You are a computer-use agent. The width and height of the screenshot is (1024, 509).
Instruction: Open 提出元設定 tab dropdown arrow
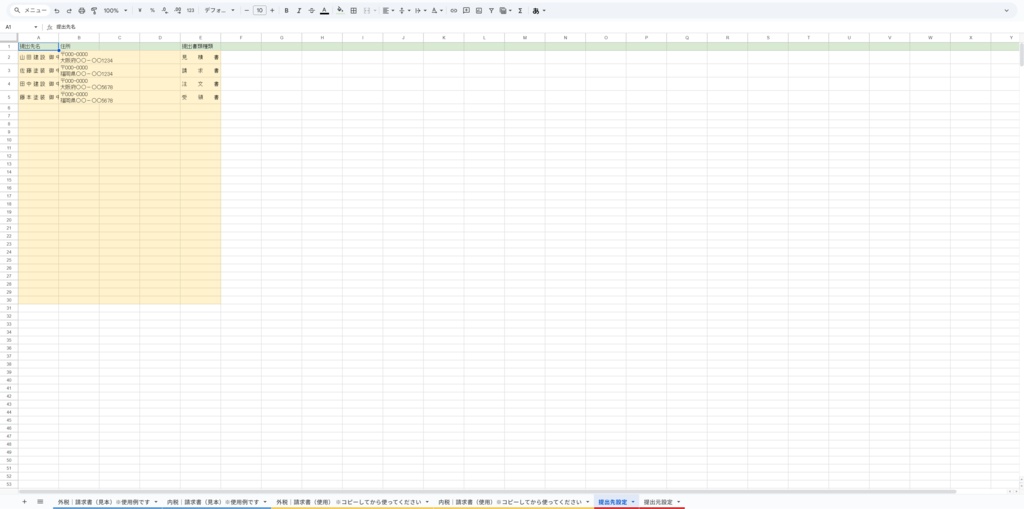[x=679, y=502]
